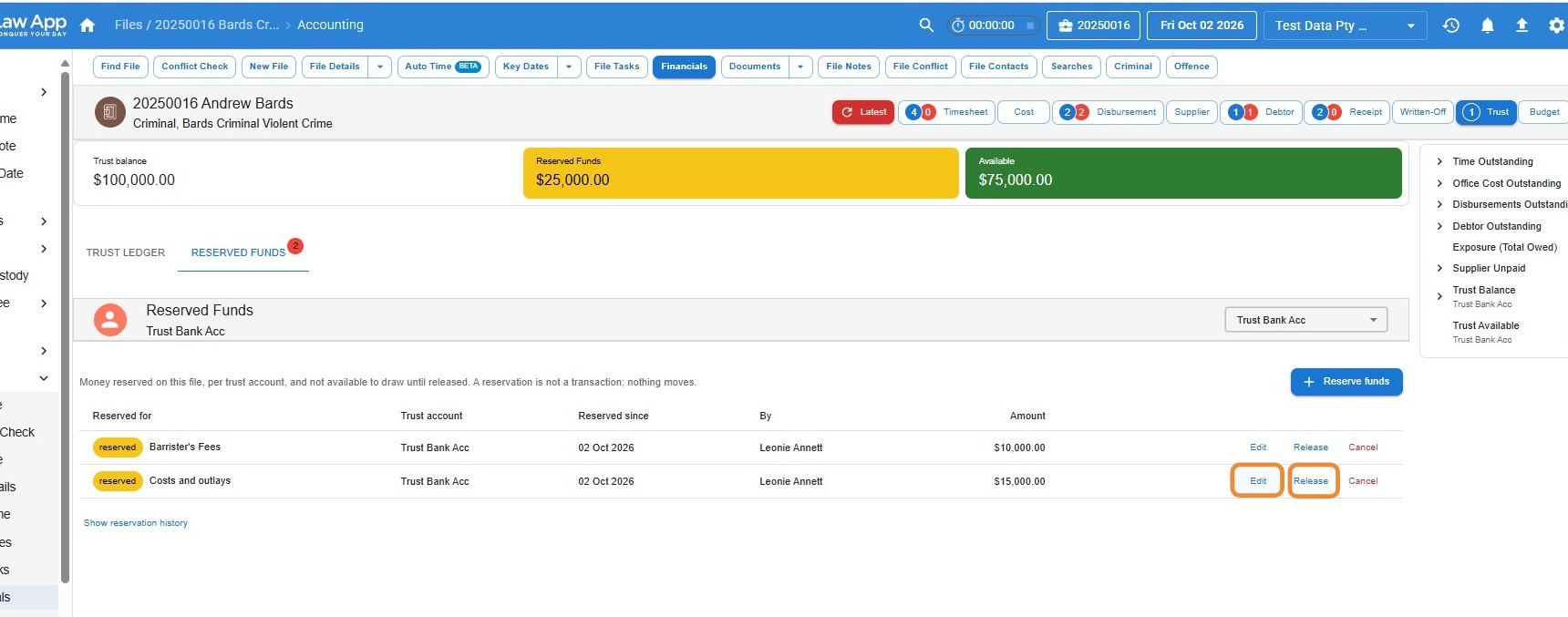The width and height of the screenshot is (1568, 617).
Task: Open the Trust Bank Acc dropdown
Action: click(1305, 320)
